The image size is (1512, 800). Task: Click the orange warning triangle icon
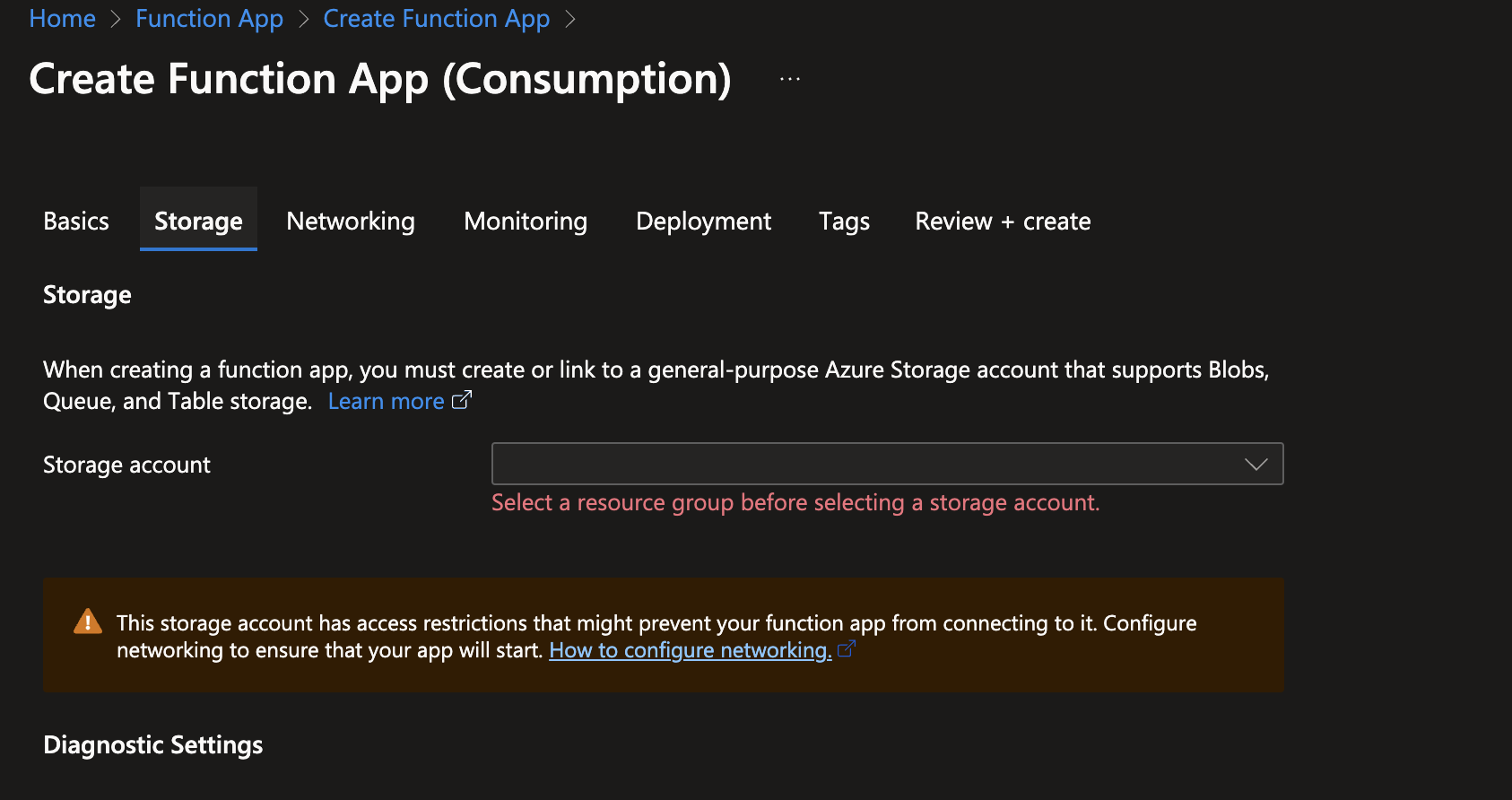pos(88,622)
